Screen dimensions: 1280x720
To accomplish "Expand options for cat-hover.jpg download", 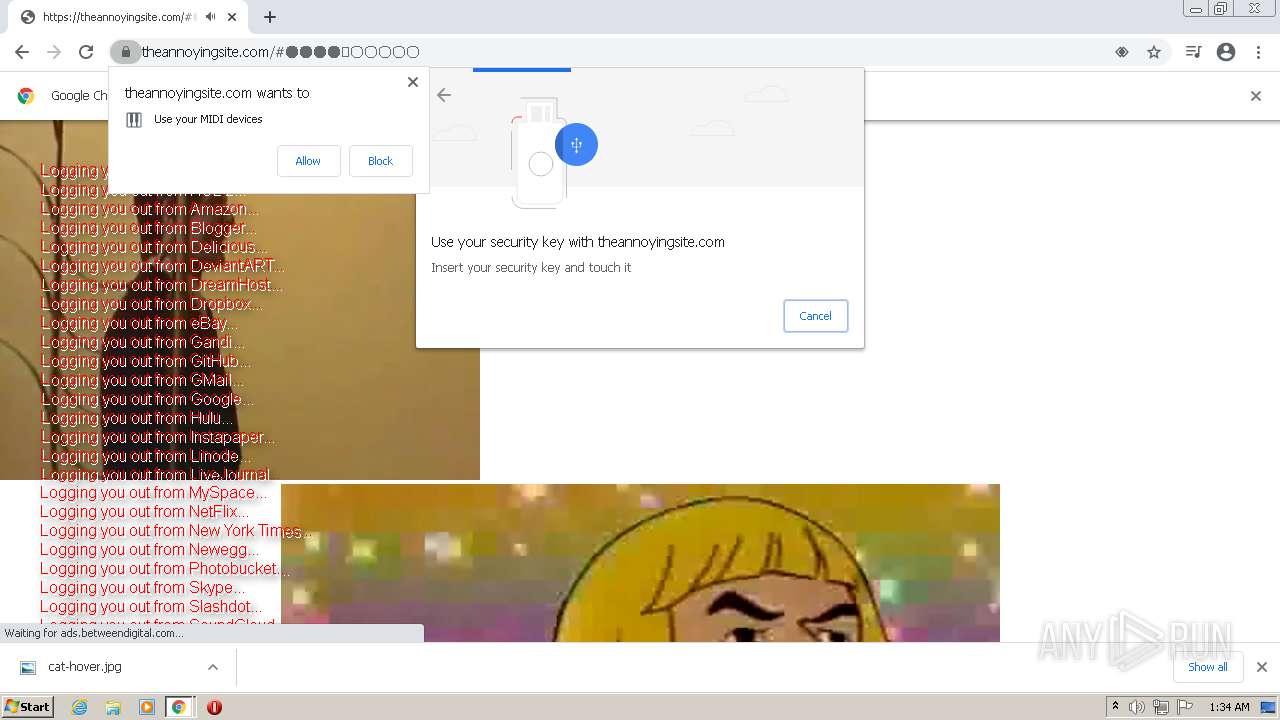I will tap(212, 667).
